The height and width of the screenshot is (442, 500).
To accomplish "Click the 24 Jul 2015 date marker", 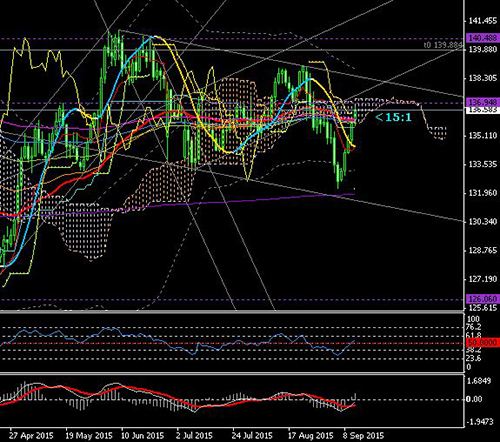I will coord(252,435).
